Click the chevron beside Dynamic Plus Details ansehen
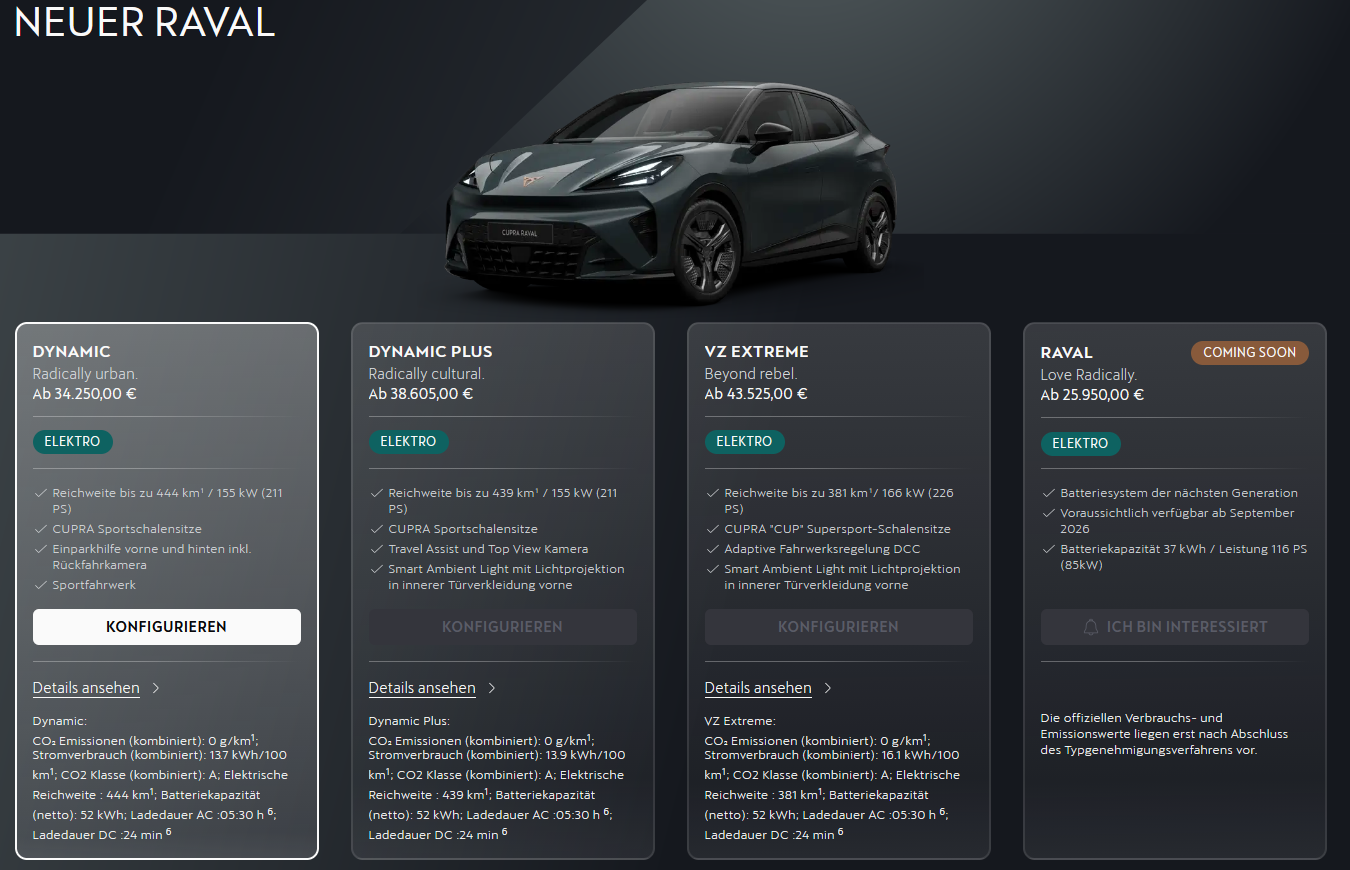 click(492, 688)
